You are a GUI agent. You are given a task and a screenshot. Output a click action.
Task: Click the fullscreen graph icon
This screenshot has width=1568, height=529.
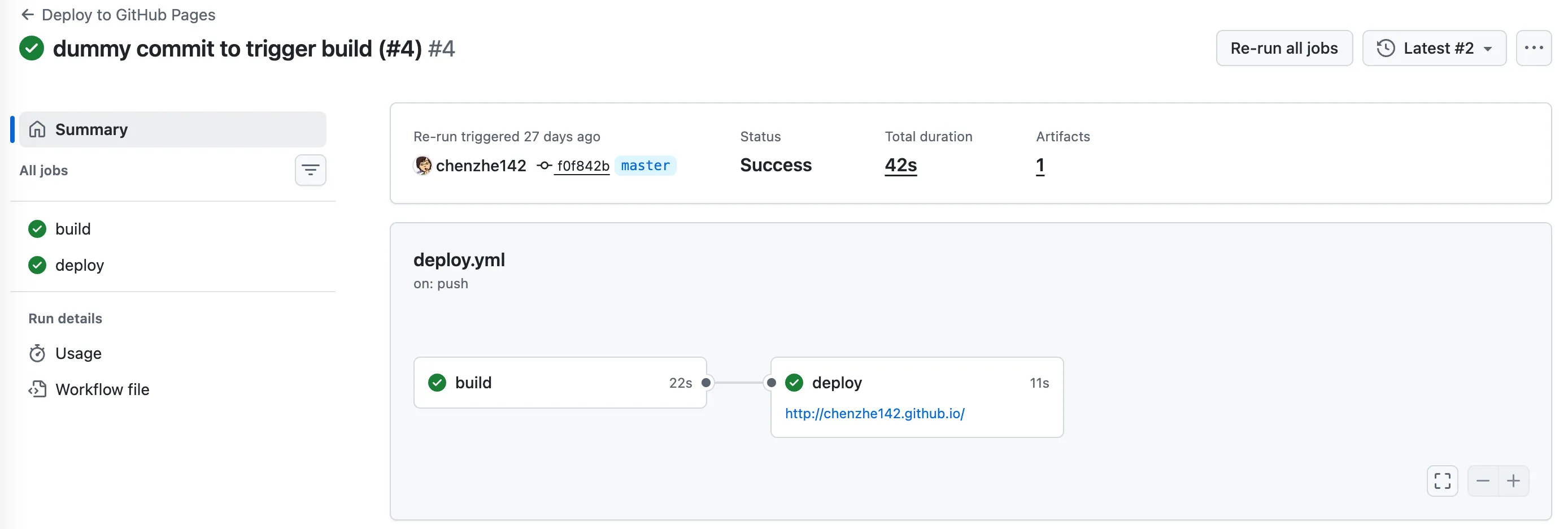pos(1442,481)
